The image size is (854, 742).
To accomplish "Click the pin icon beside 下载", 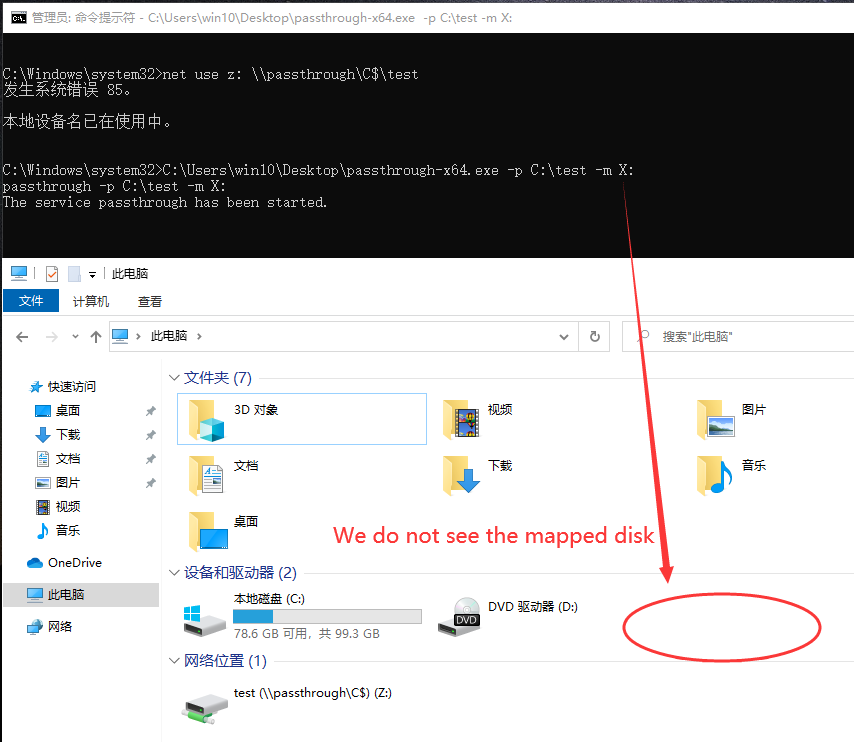I will pos(151,435).
